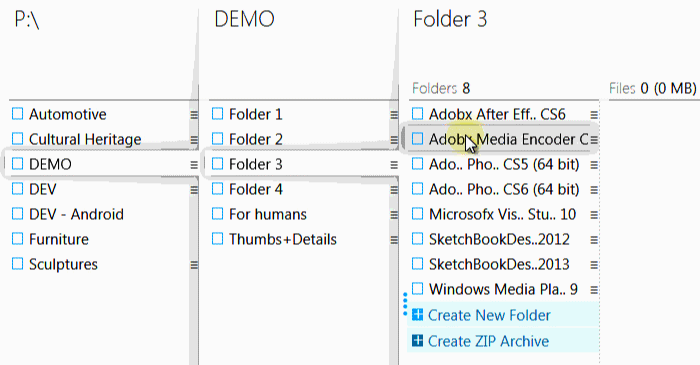Open the menu icon for Sculptures

[194, 265]
